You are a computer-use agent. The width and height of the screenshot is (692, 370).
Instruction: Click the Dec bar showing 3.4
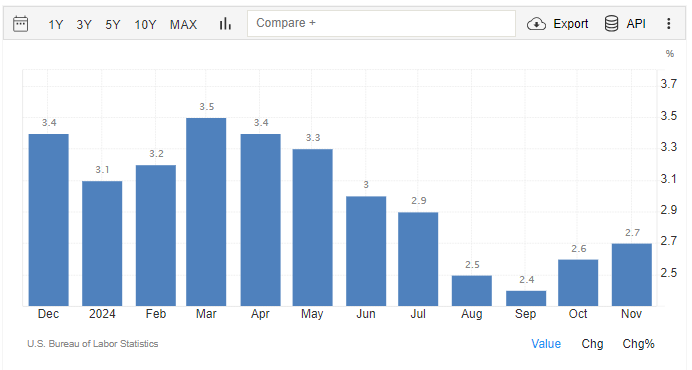(x=49, y=220)
